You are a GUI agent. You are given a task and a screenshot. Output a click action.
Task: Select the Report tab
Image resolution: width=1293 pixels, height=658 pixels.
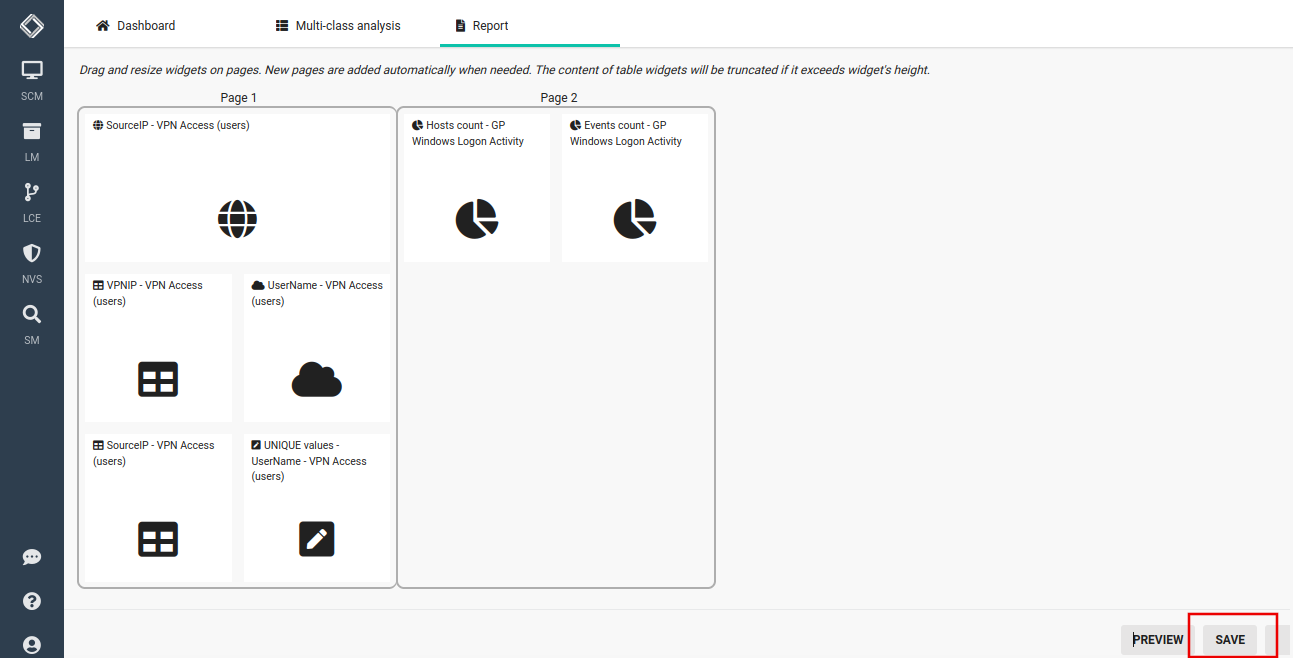coord(481,26)
